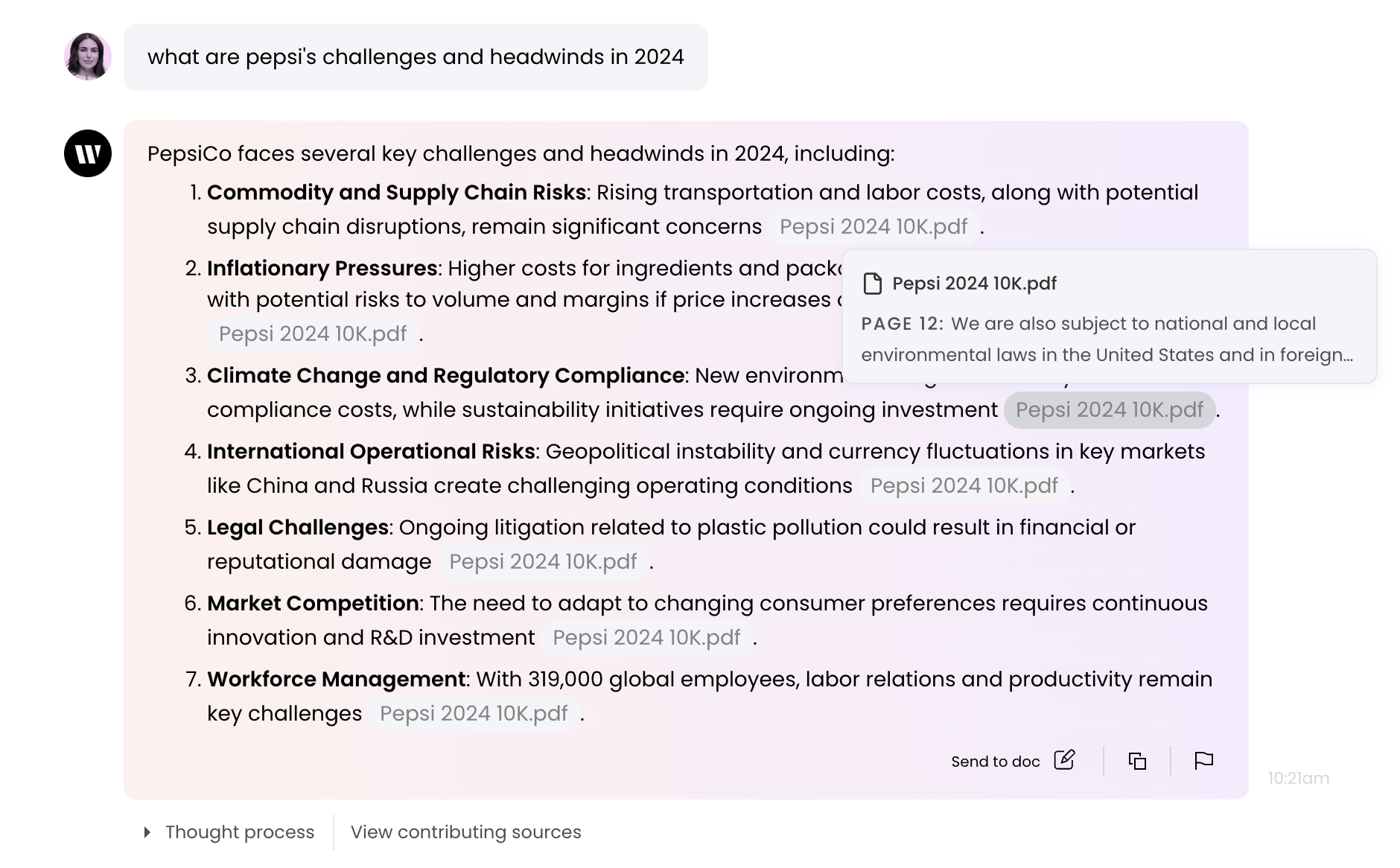Click the user profile avatar photo

click(88, 57)
